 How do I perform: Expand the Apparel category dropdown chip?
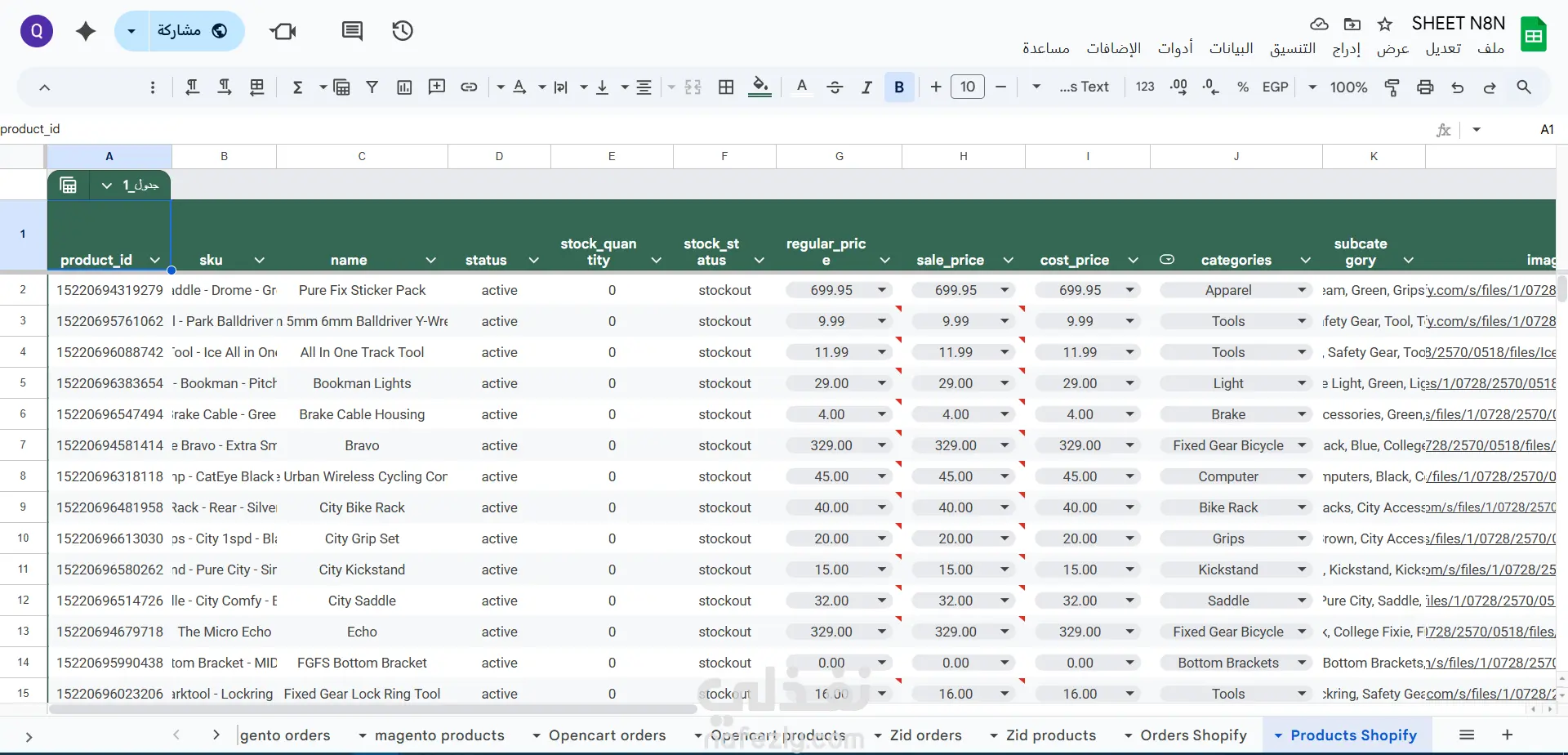[1302, 290]
